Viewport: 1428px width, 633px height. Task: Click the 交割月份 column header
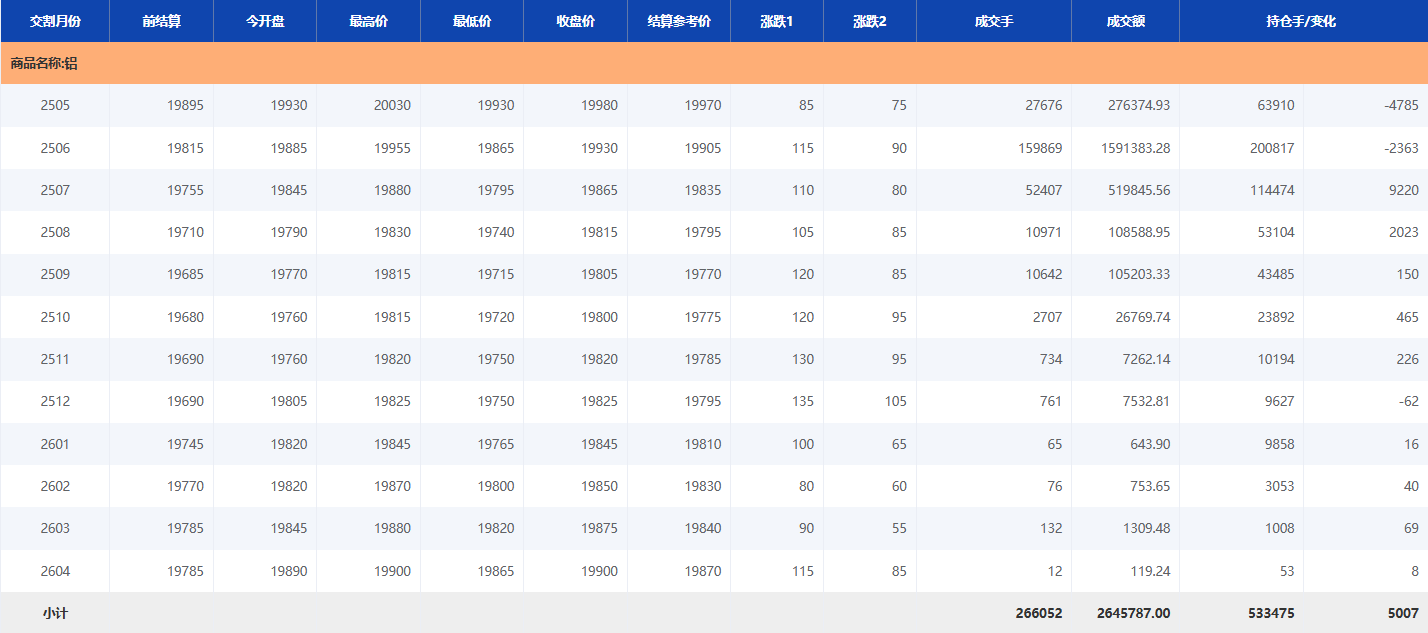point(55,21)
